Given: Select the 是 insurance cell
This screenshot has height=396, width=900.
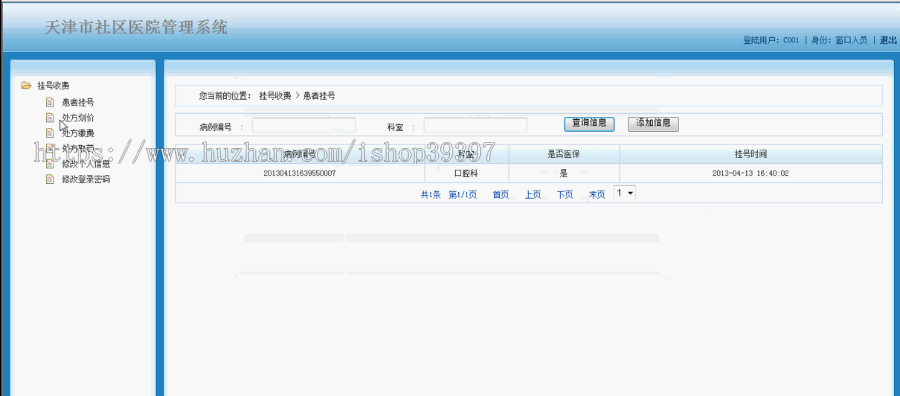Looking at the screenshot, I should (x=564, y=173).
